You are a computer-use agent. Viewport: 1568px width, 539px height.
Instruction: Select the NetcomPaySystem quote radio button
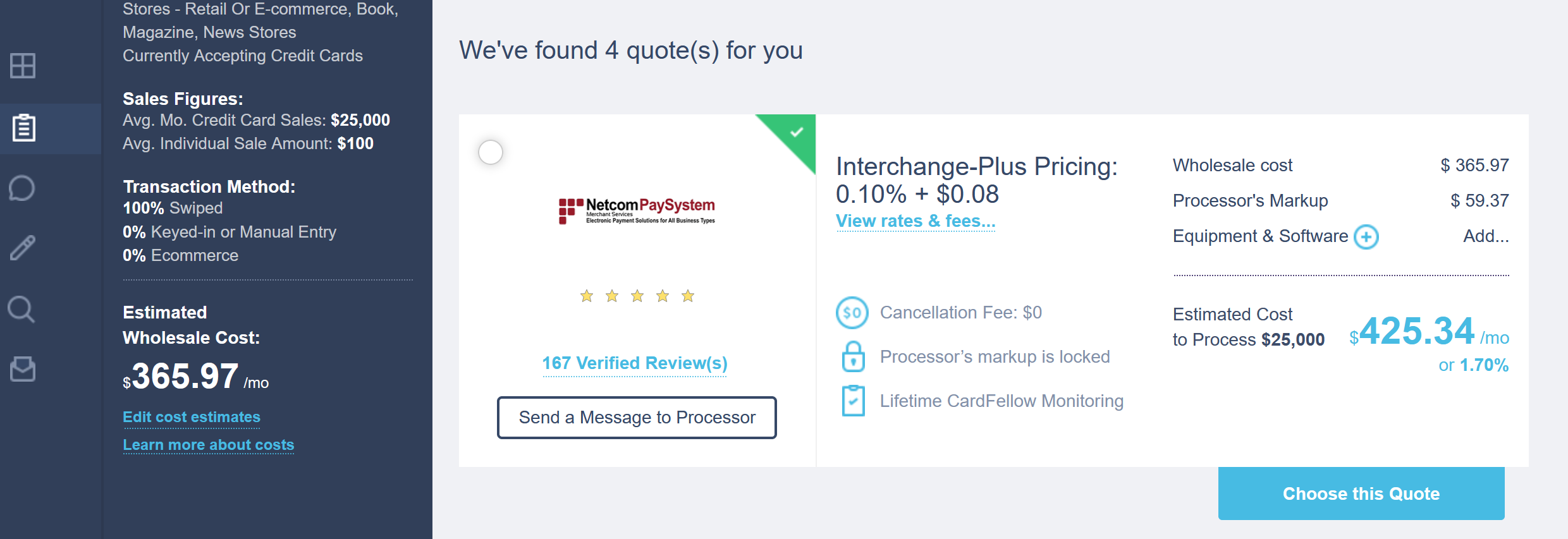(491, 152)
